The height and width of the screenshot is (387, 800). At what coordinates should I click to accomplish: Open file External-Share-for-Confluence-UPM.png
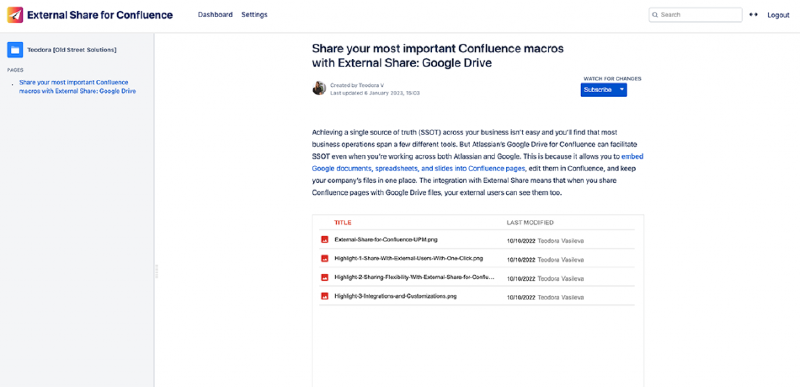386,239
